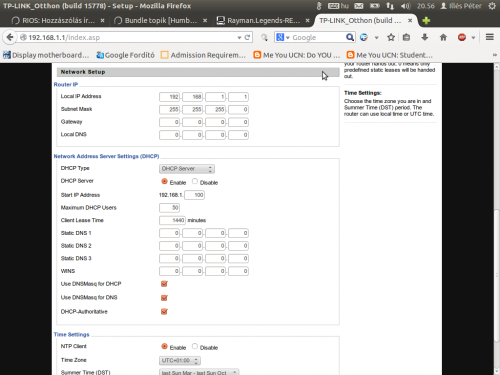Click the browser back arrow button

(x=10, y=37)
